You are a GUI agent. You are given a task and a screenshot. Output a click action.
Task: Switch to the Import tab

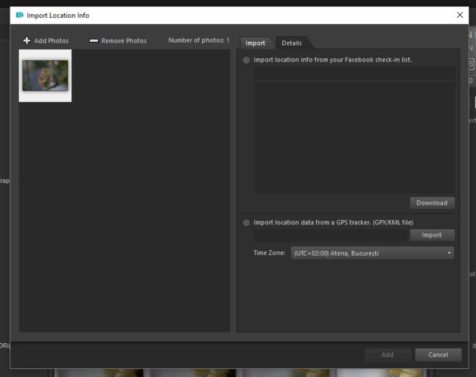255,43
